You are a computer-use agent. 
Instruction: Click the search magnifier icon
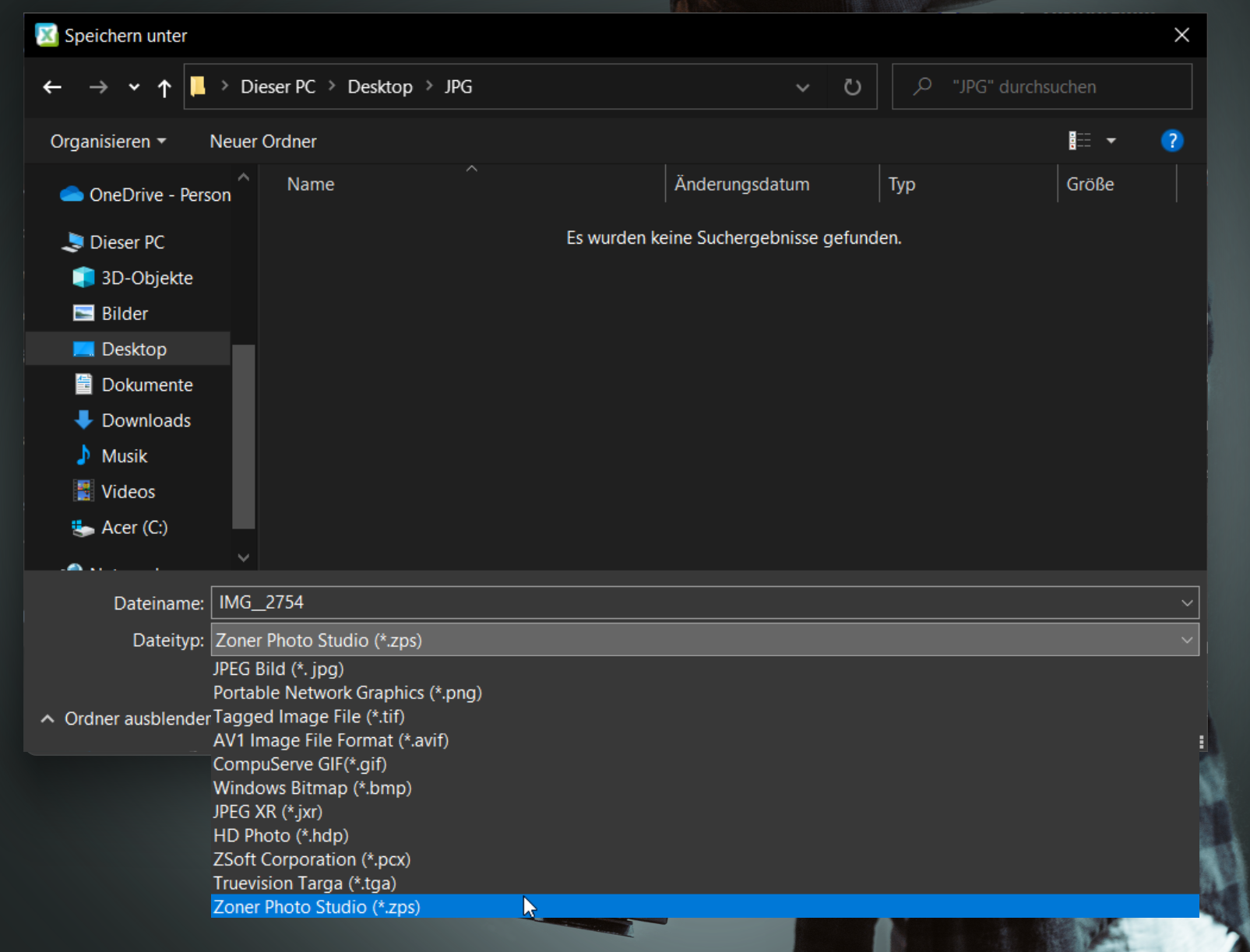pyautogui.click(x=923, y=86)
